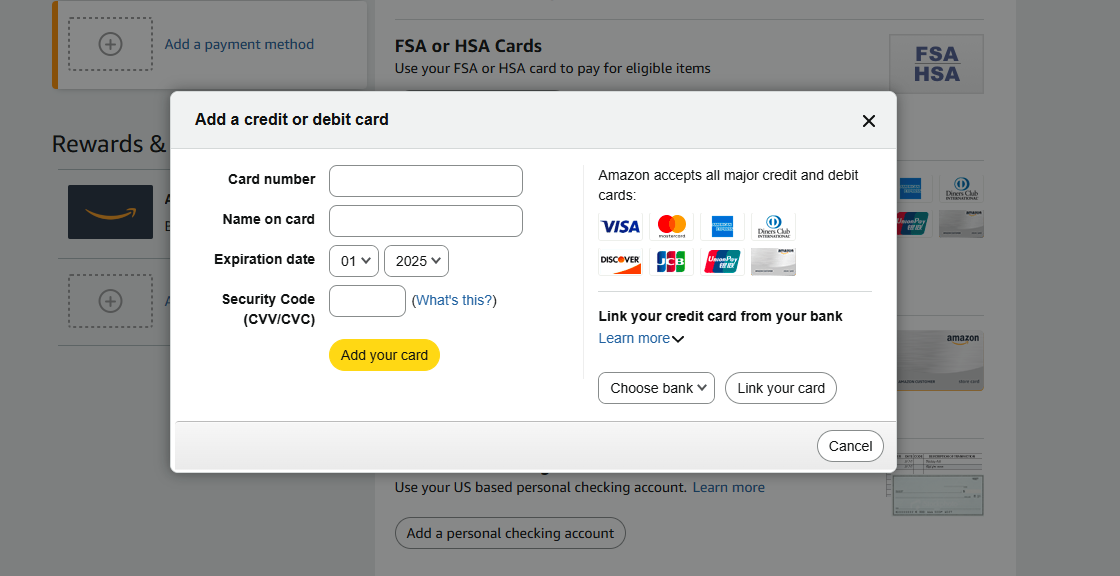1120x576 pixels.
Task: Click the American Express logo in dialog
Action: (722, 227)
